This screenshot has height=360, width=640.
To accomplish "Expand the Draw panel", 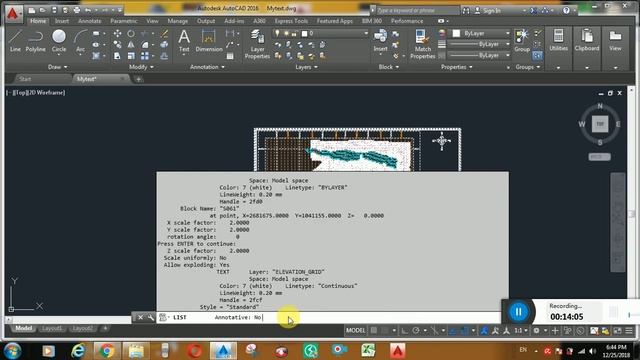I will (x=58, y=67).
